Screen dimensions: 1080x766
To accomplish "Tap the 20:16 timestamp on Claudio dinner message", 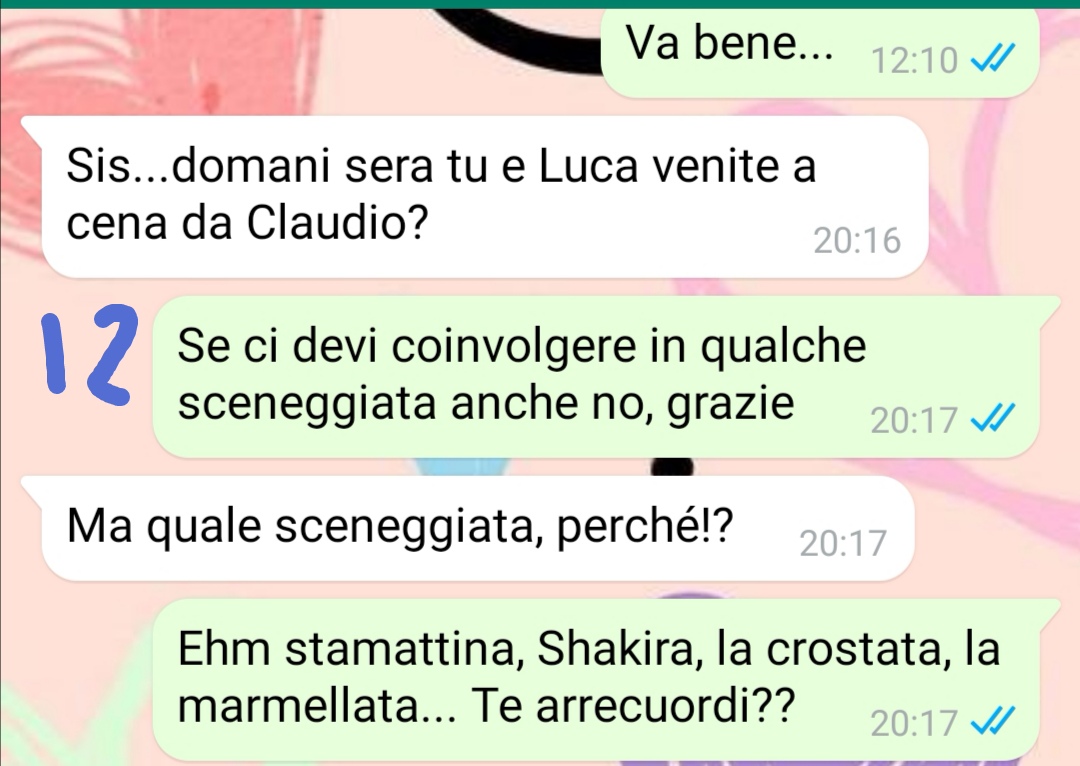I will coord(857,241).
